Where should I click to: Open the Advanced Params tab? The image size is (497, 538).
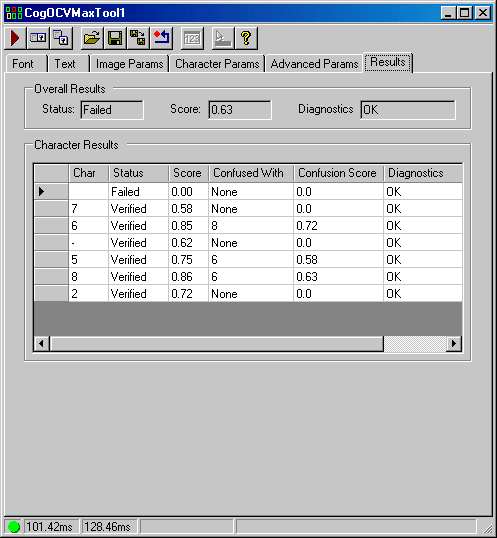pyautogui.click(x=314, y=64)
